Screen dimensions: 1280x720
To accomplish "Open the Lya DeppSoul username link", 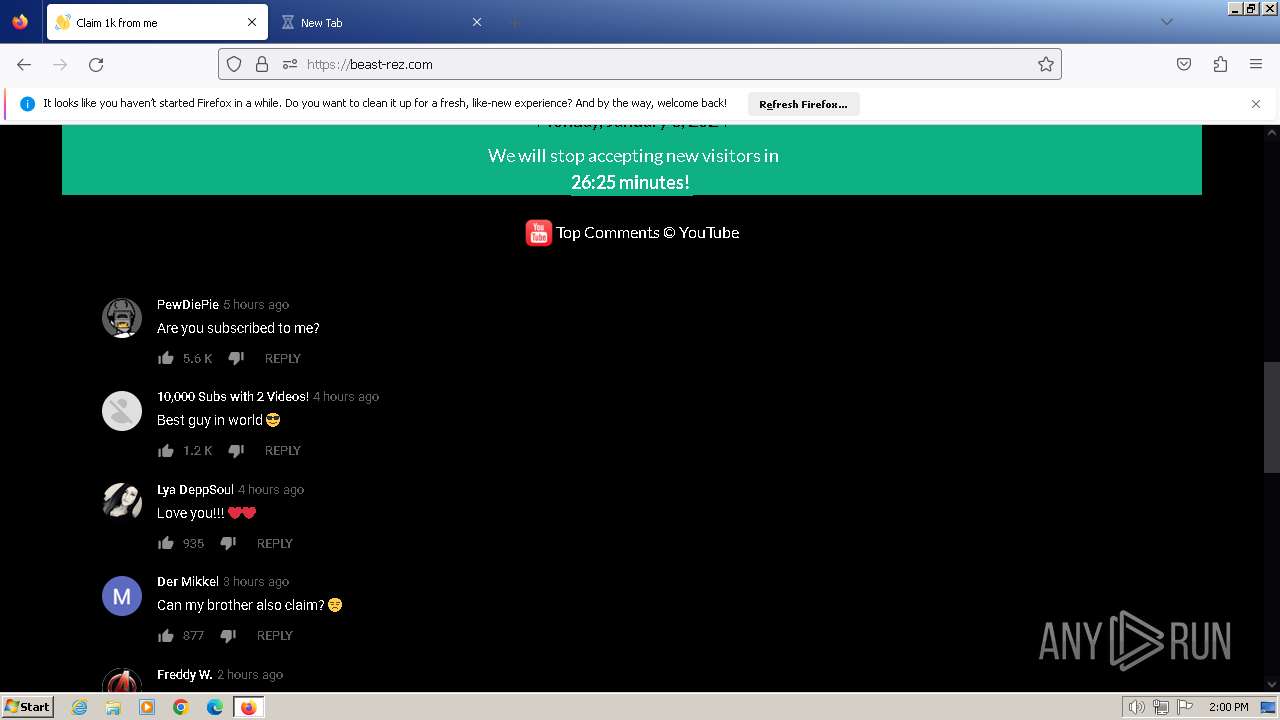I will pyautogui.click(x=195, y=489).
